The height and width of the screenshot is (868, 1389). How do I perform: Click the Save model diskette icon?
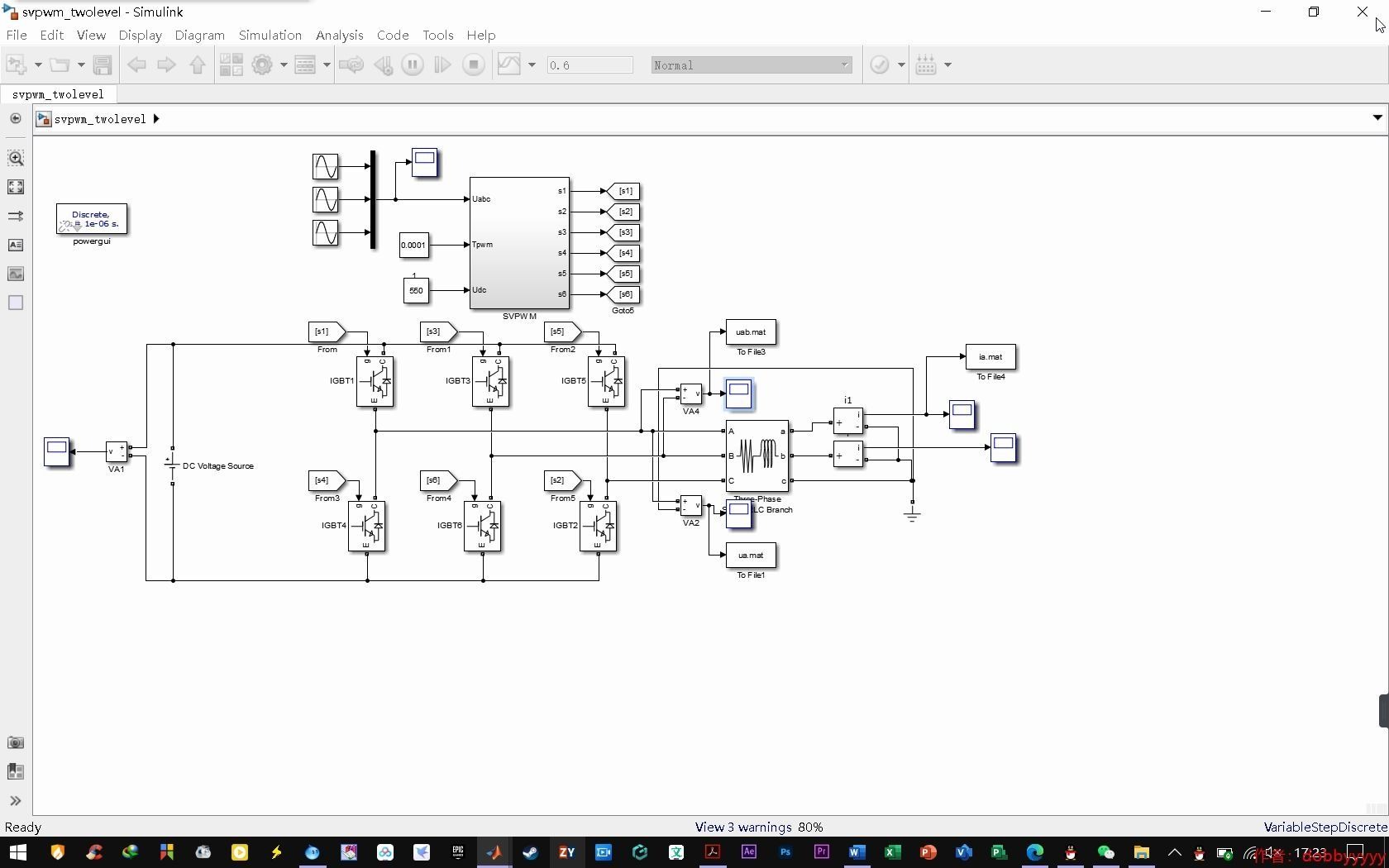pos(103,64)
